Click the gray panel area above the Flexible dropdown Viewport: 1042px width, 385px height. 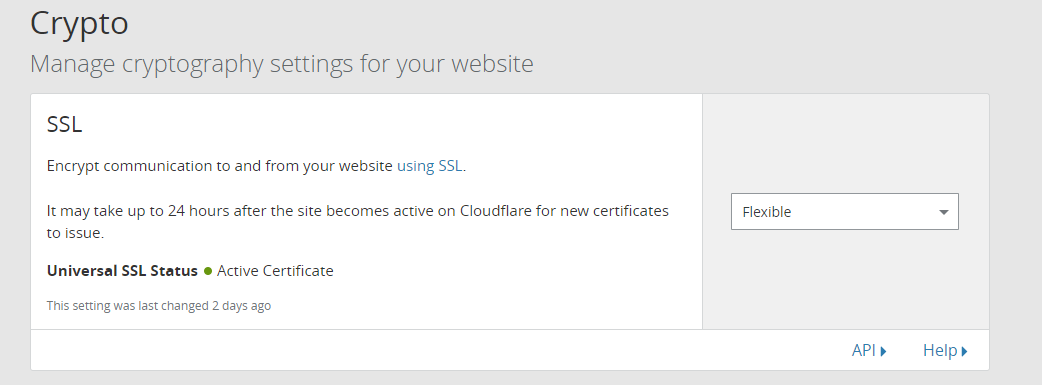(x=845, y=143)
